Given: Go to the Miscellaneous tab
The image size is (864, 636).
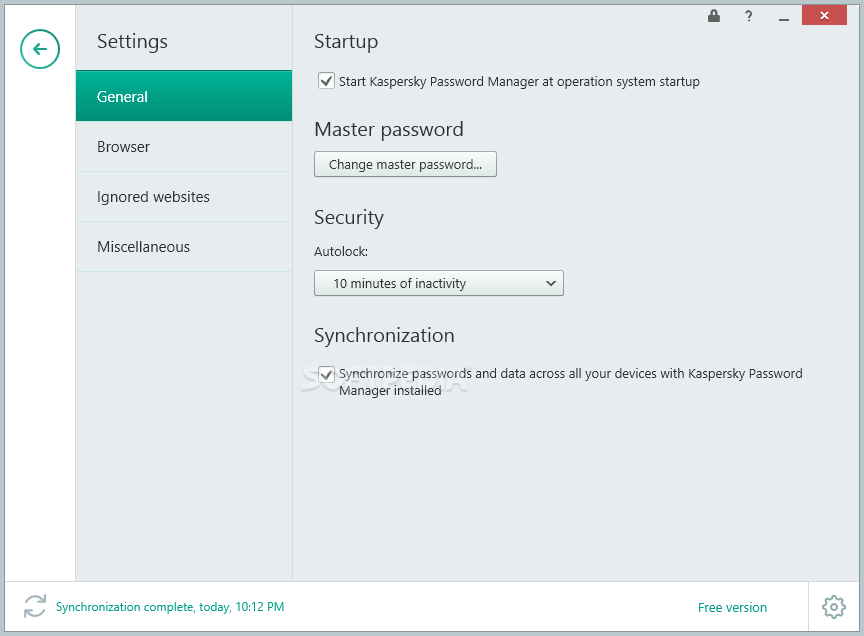Looking at the screenshot, I should coord(184,247).
